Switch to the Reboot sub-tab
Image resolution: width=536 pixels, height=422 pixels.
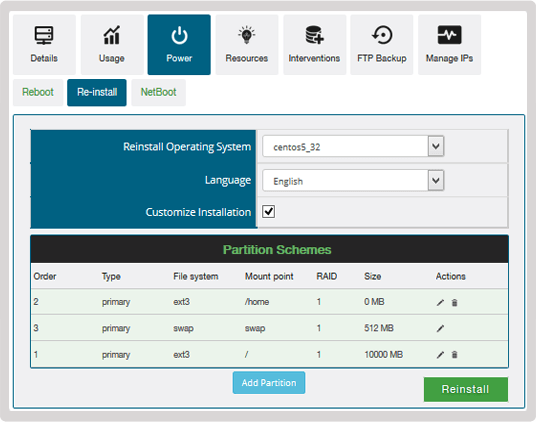(x=38, y=92)
